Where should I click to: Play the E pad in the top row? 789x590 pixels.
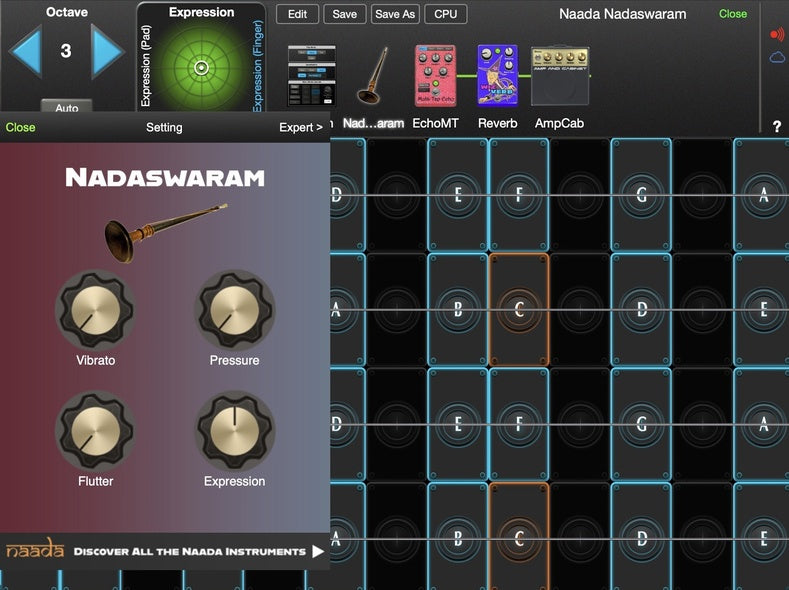click(457, 195)
